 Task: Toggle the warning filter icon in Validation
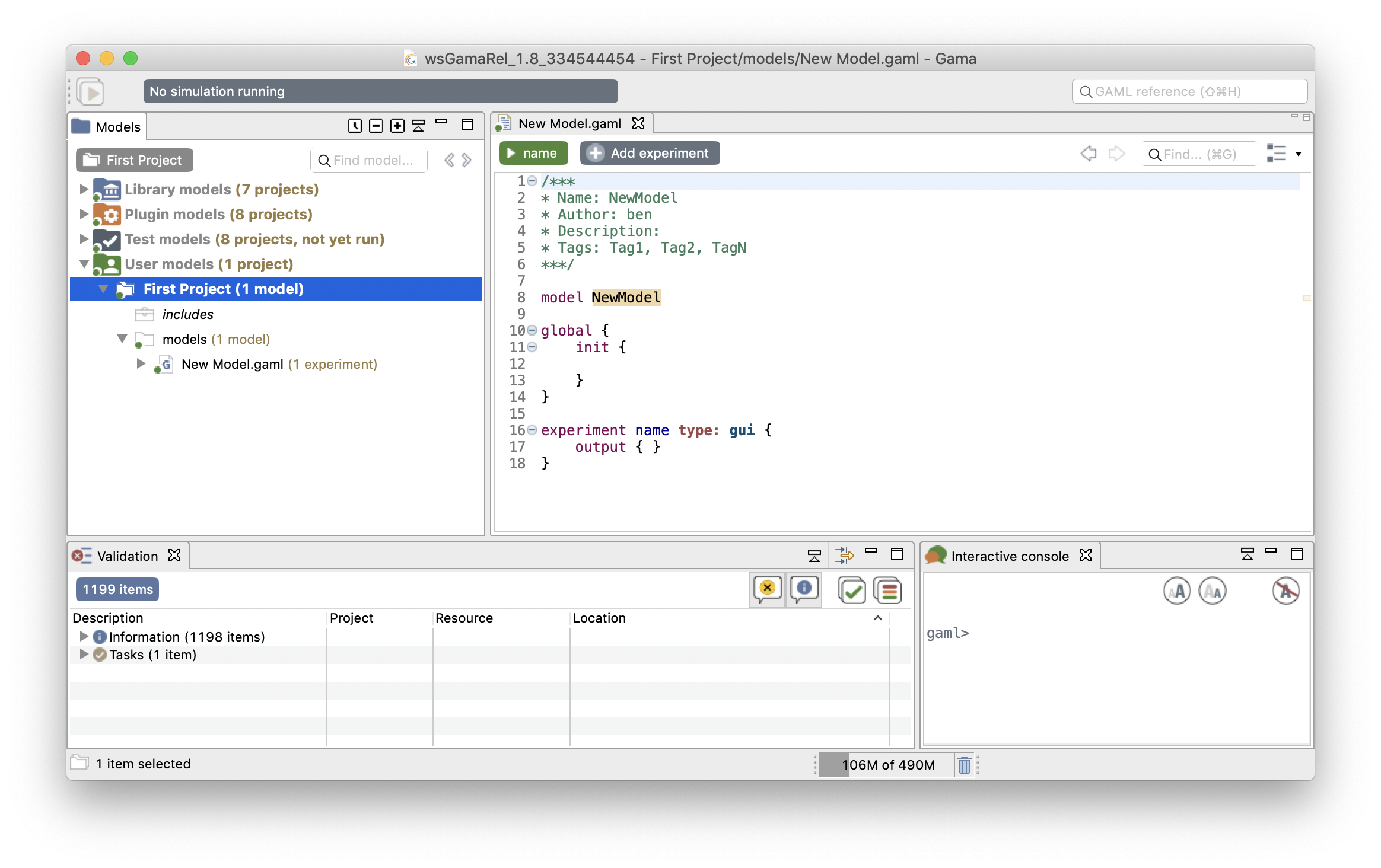pyautogui.click(x=768, y=589)
